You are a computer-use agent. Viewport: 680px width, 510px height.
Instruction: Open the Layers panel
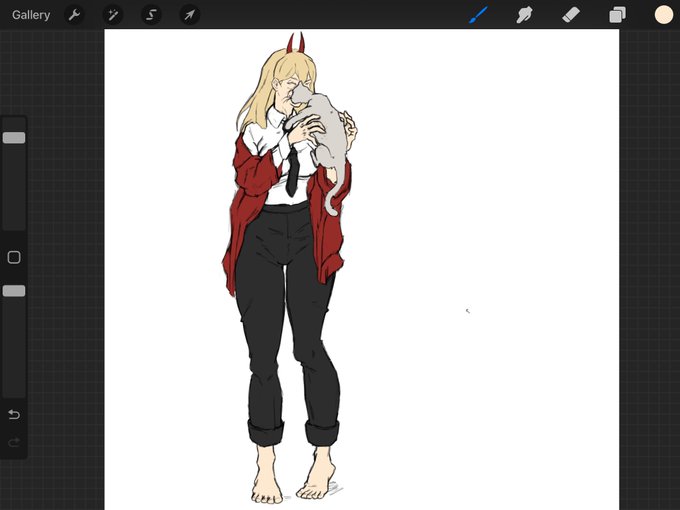click(x=618, y=15)
